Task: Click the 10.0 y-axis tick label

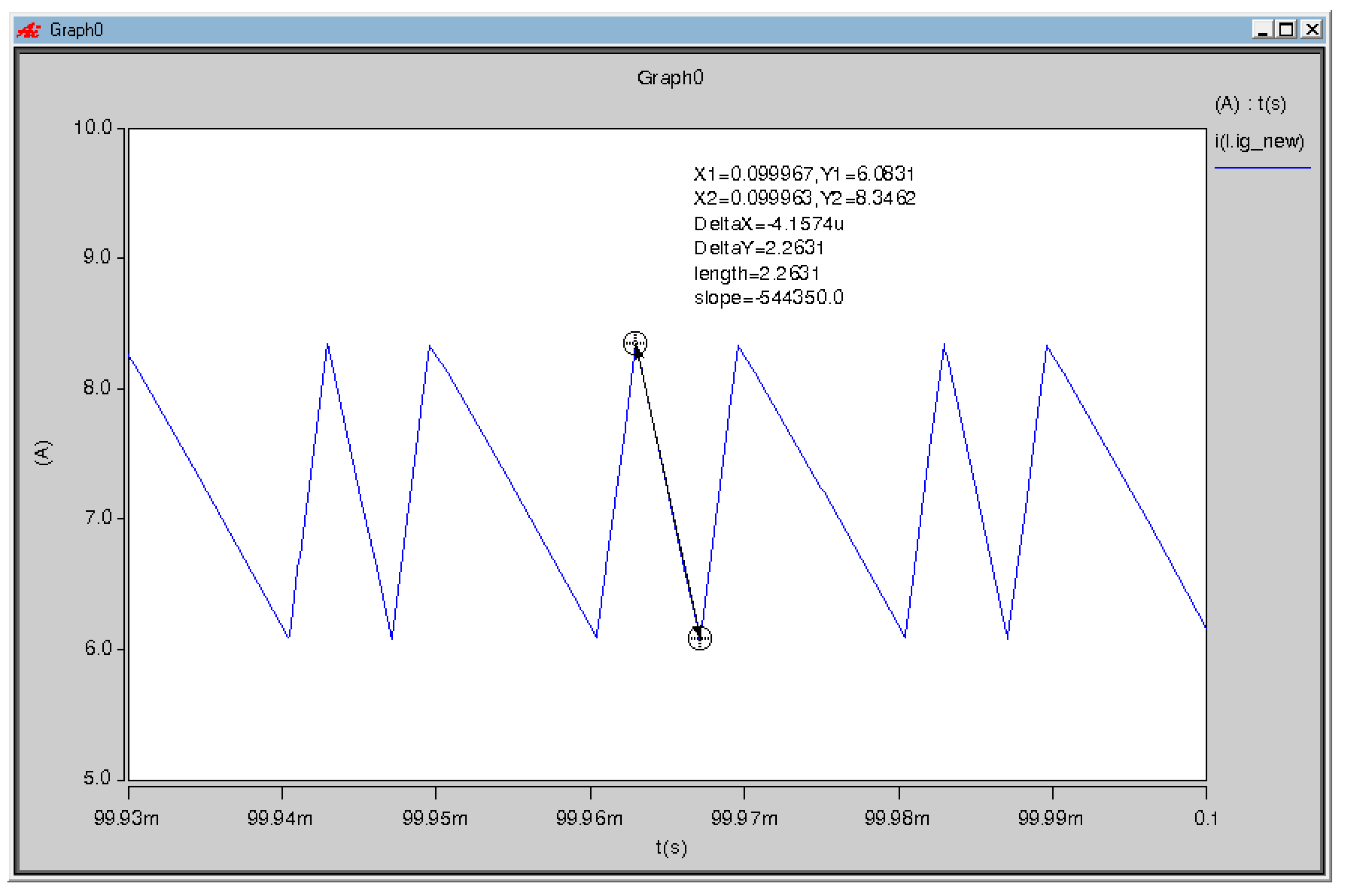Action: pyautogui.click(x=93, y=127)
